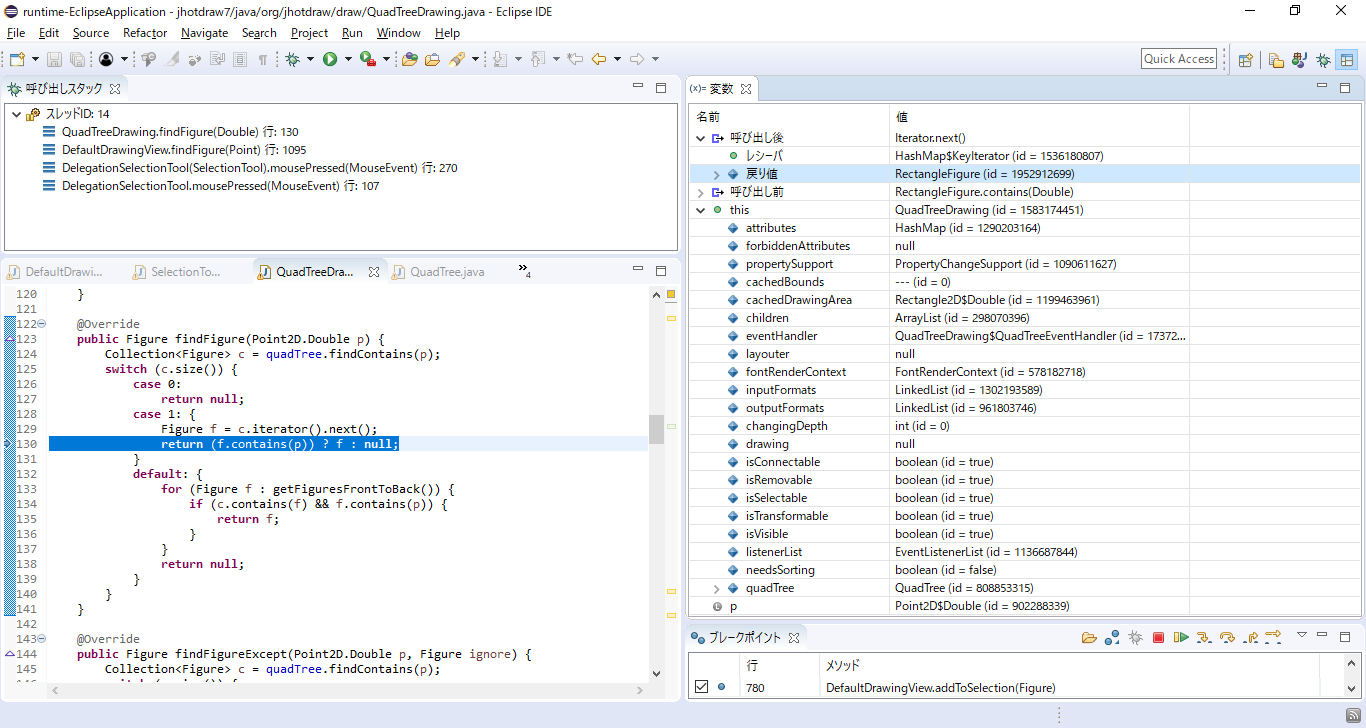Click the Step Over icon in breakpoint view
Viewport: 1366px width, 728px height.
point(1227,637)
